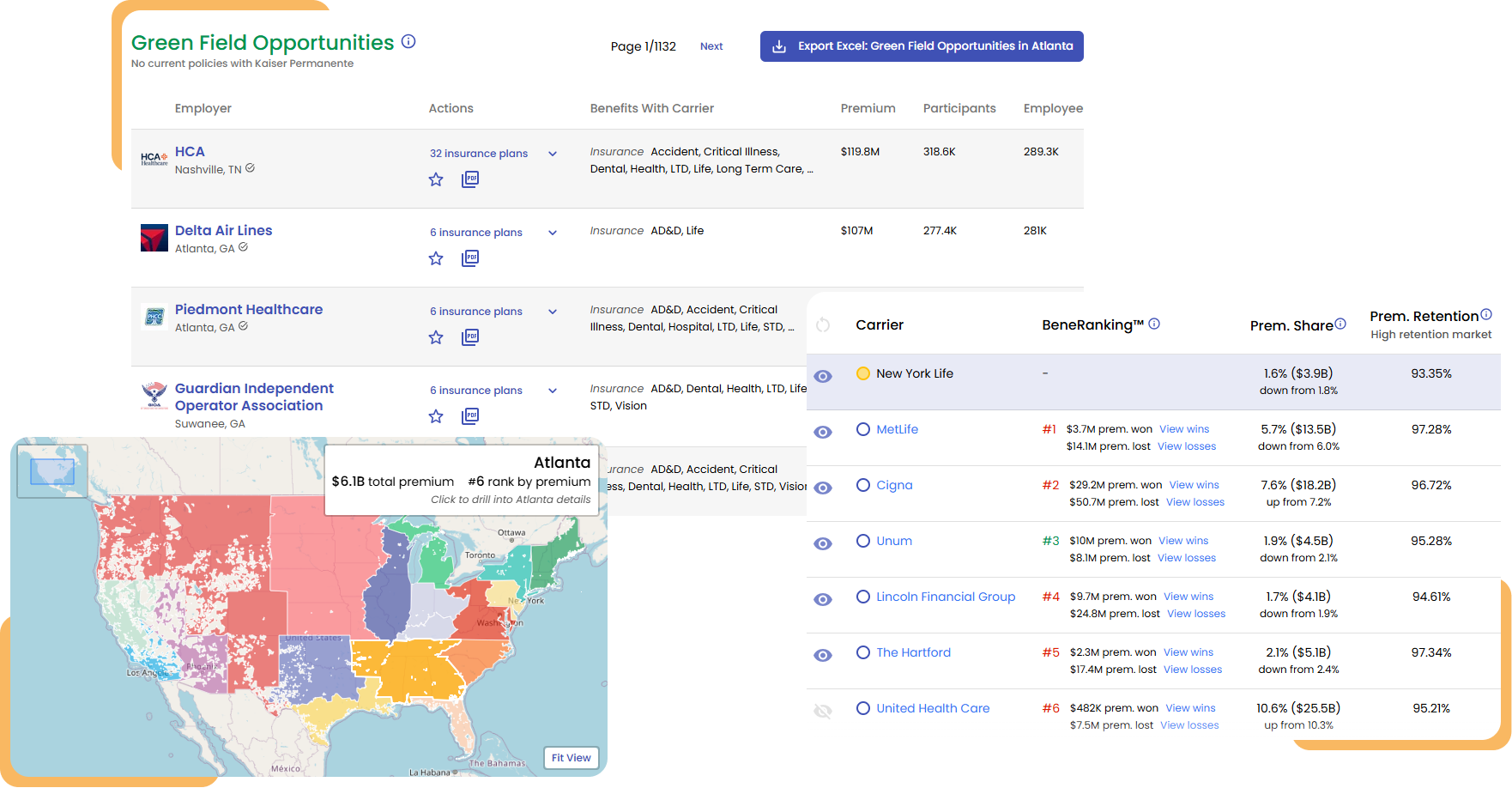1512x788 pixels.
Task: Click the download icon in Export button
Action: 779,46
